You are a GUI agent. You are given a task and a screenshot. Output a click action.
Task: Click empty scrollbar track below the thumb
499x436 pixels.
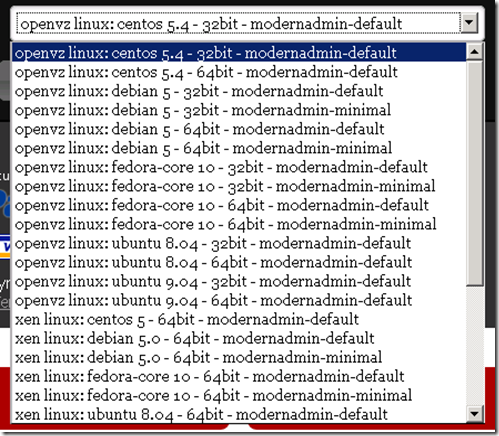(474, 346)
